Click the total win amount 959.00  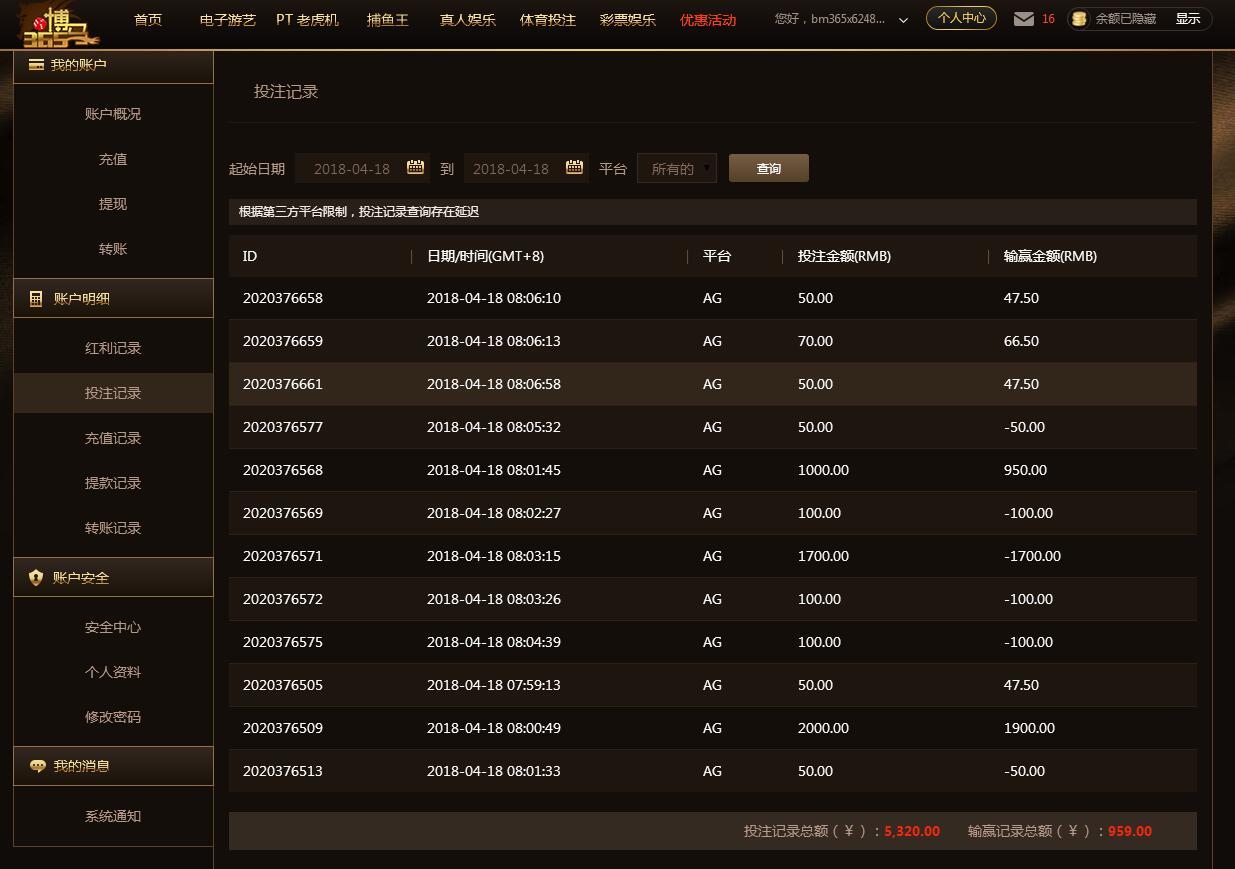pyautogui.click(x=1130, y=831)
